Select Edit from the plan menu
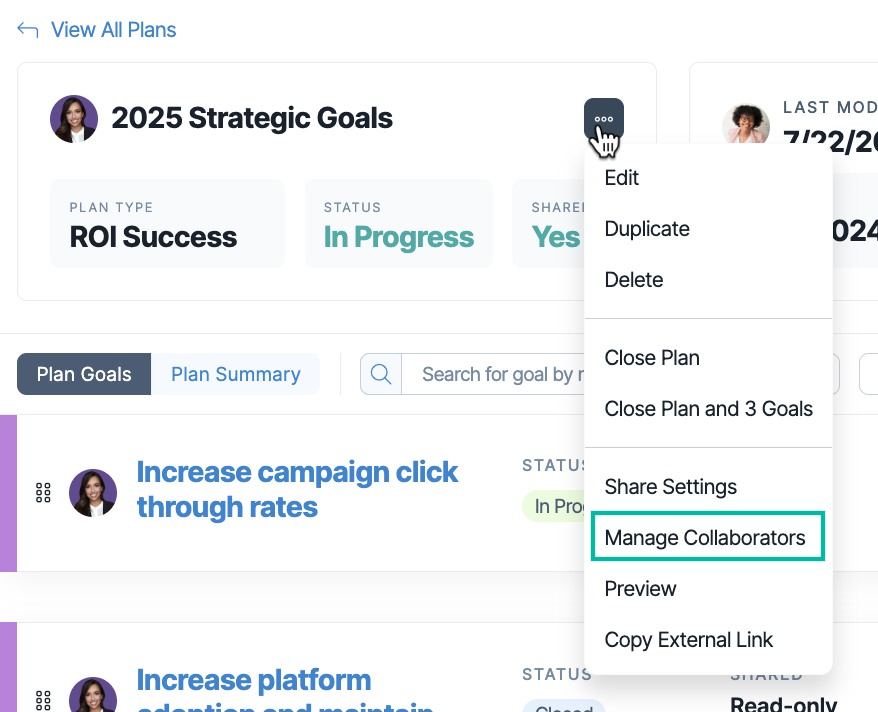878x712 pixels. [622, 178]
